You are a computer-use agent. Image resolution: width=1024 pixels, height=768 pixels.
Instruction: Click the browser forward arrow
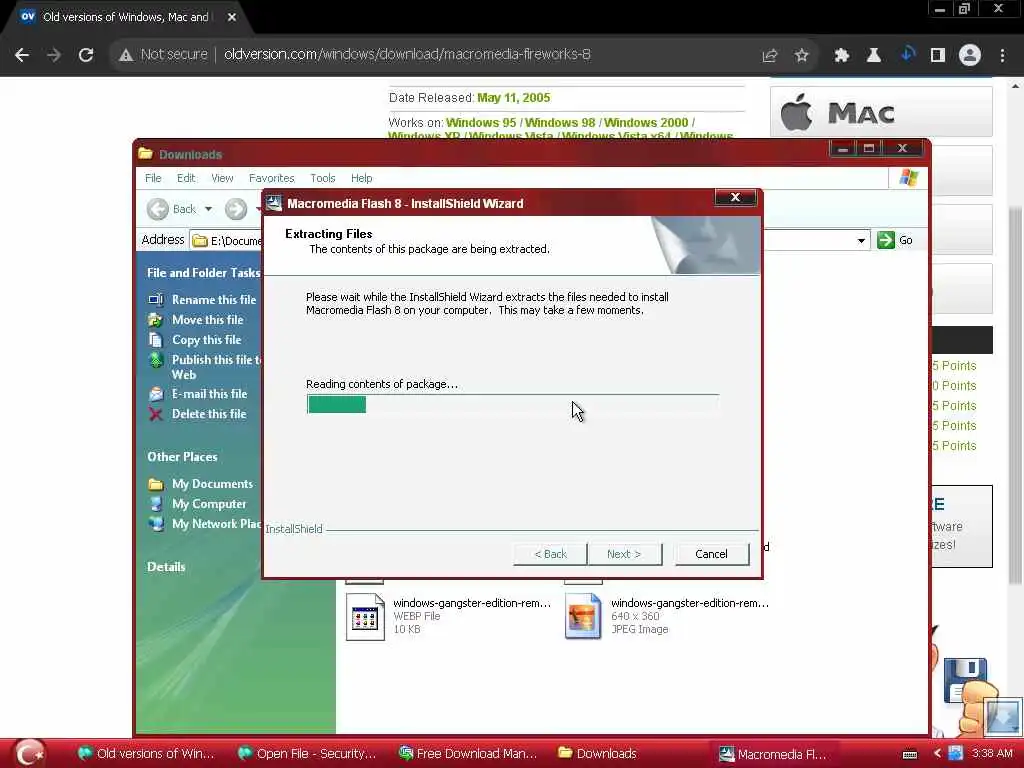[x=54, y=55]
